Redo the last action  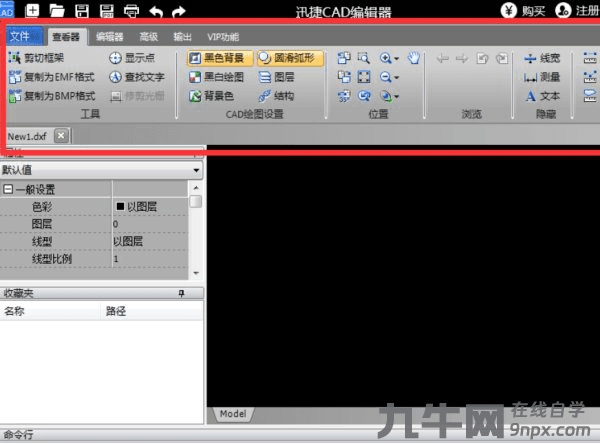tap(178, 11)
